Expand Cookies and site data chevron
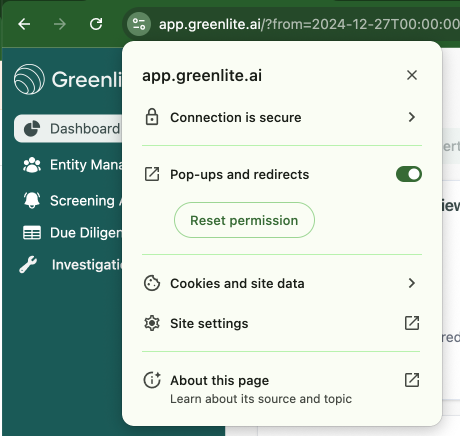 [x=412, y=283]
